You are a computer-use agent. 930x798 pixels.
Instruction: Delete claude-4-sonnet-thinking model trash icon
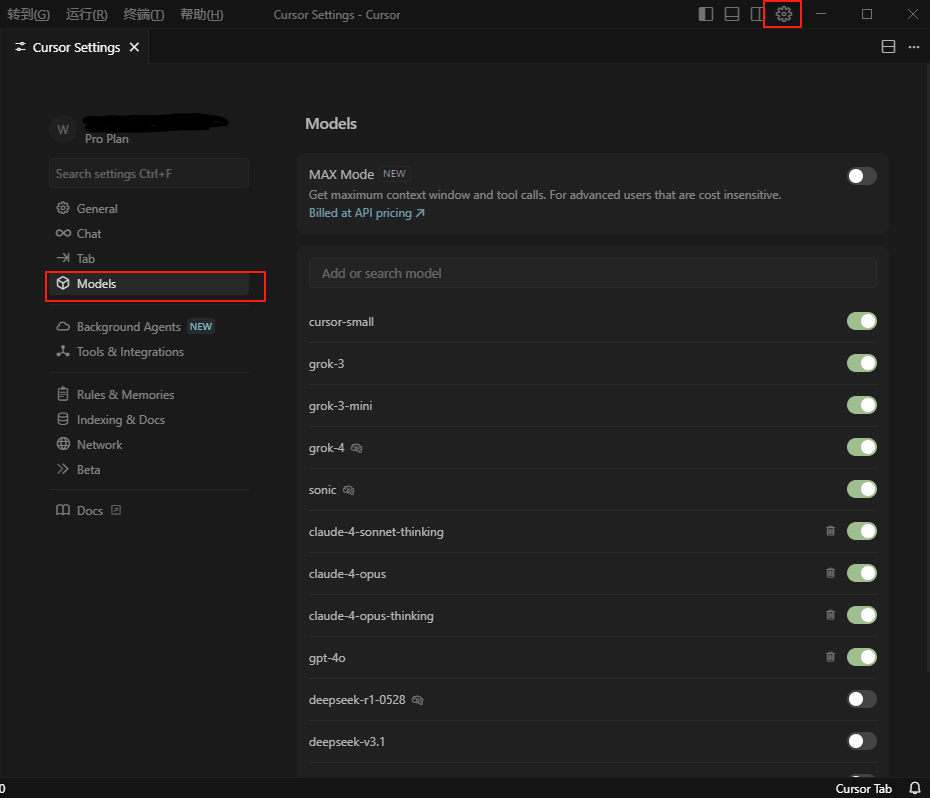coord(830,531)
